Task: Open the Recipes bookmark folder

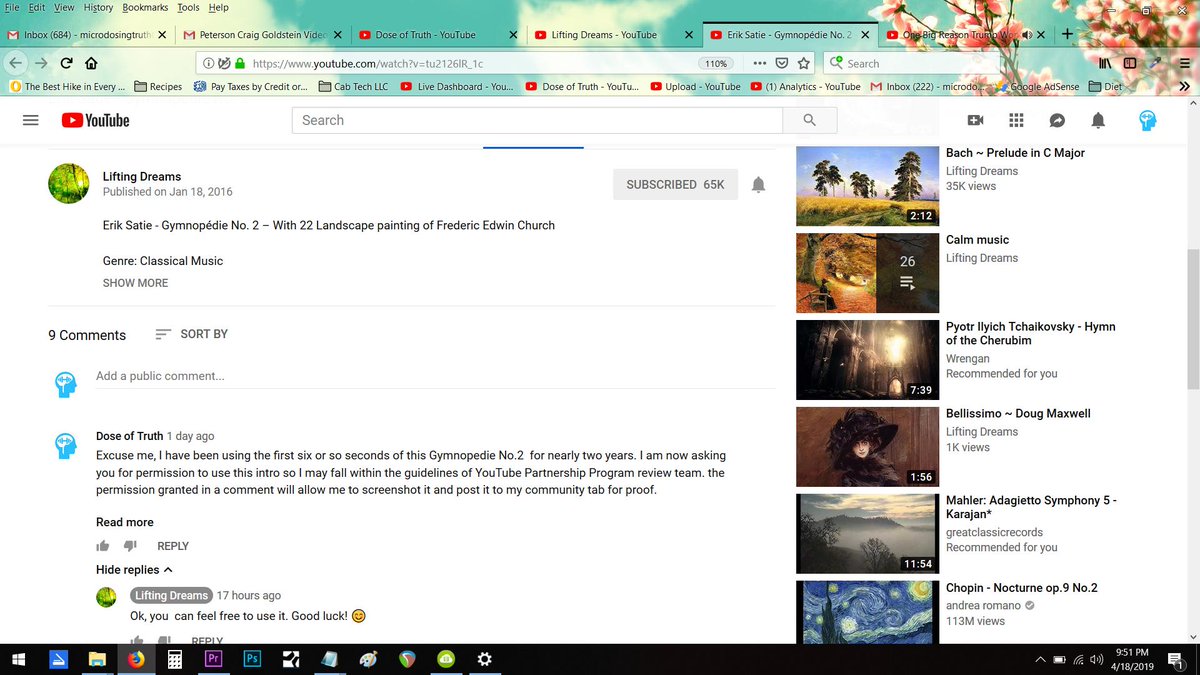Action: point(158,87)
